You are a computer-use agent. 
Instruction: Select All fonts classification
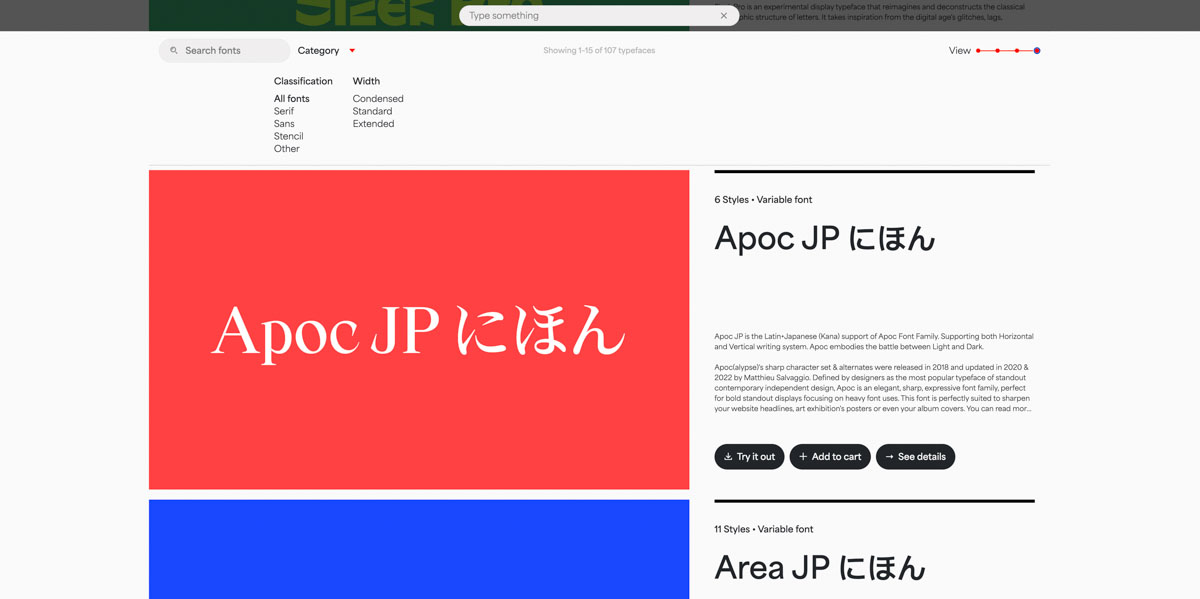click(291, 99)
